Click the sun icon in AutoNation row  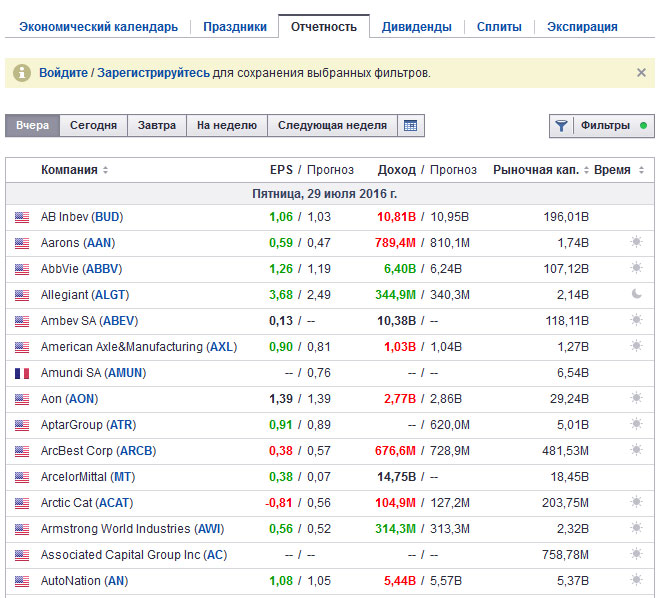pyautogui.click(x=636, y=580)
